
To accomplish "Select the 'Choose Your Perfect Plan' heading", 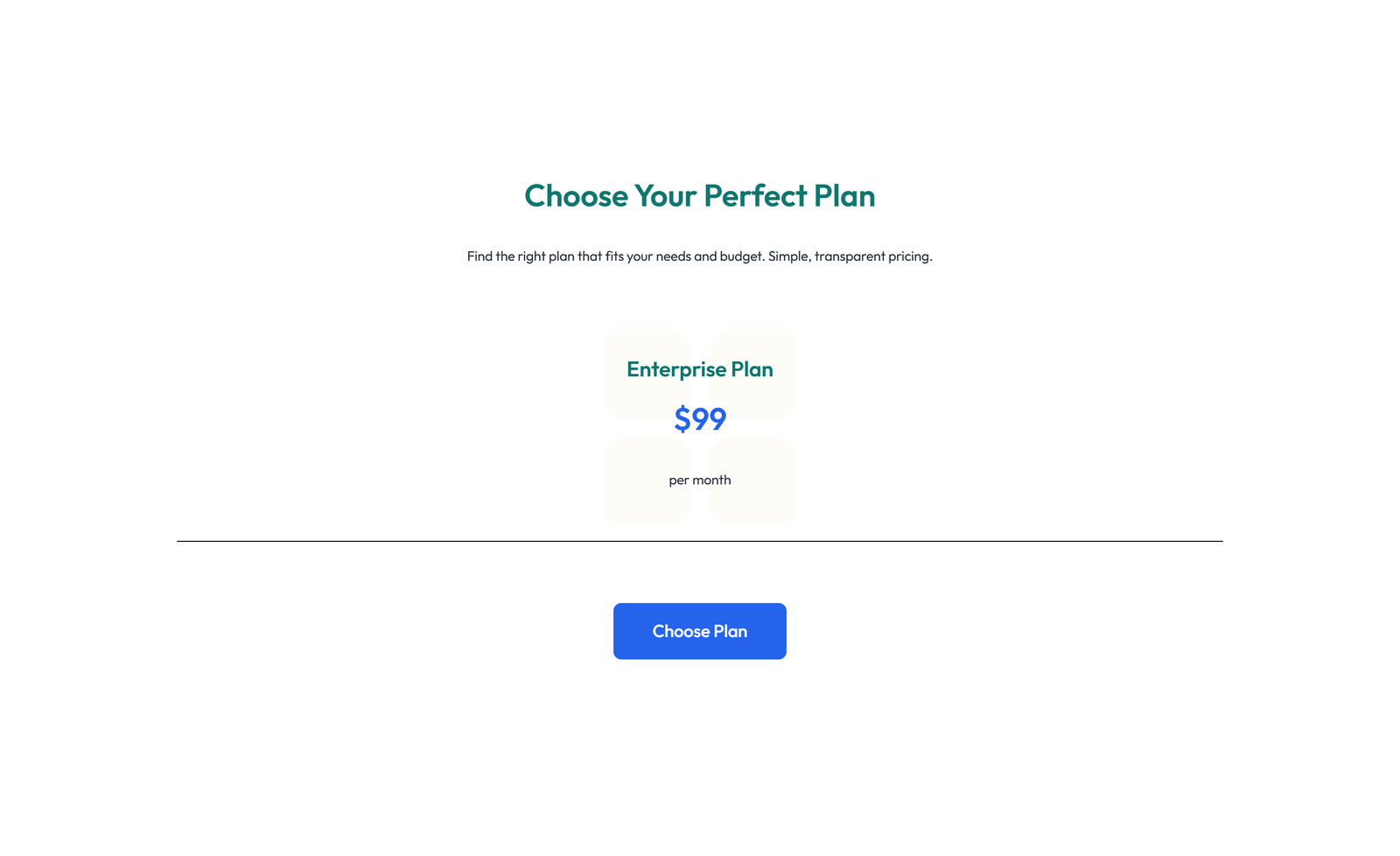I will [699, 196].
